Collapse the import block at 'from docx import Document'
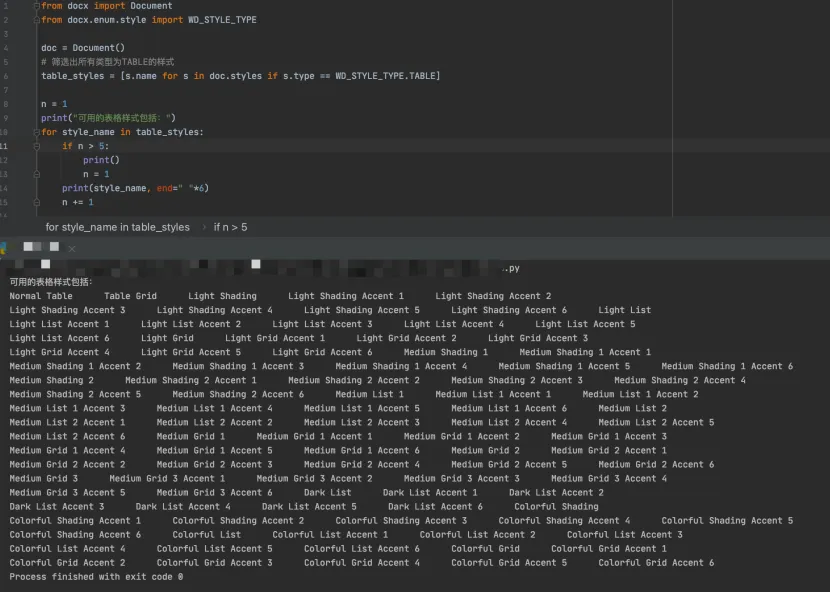Image resolution: width=830 pixels, height=592 pixels. (37, 6)
